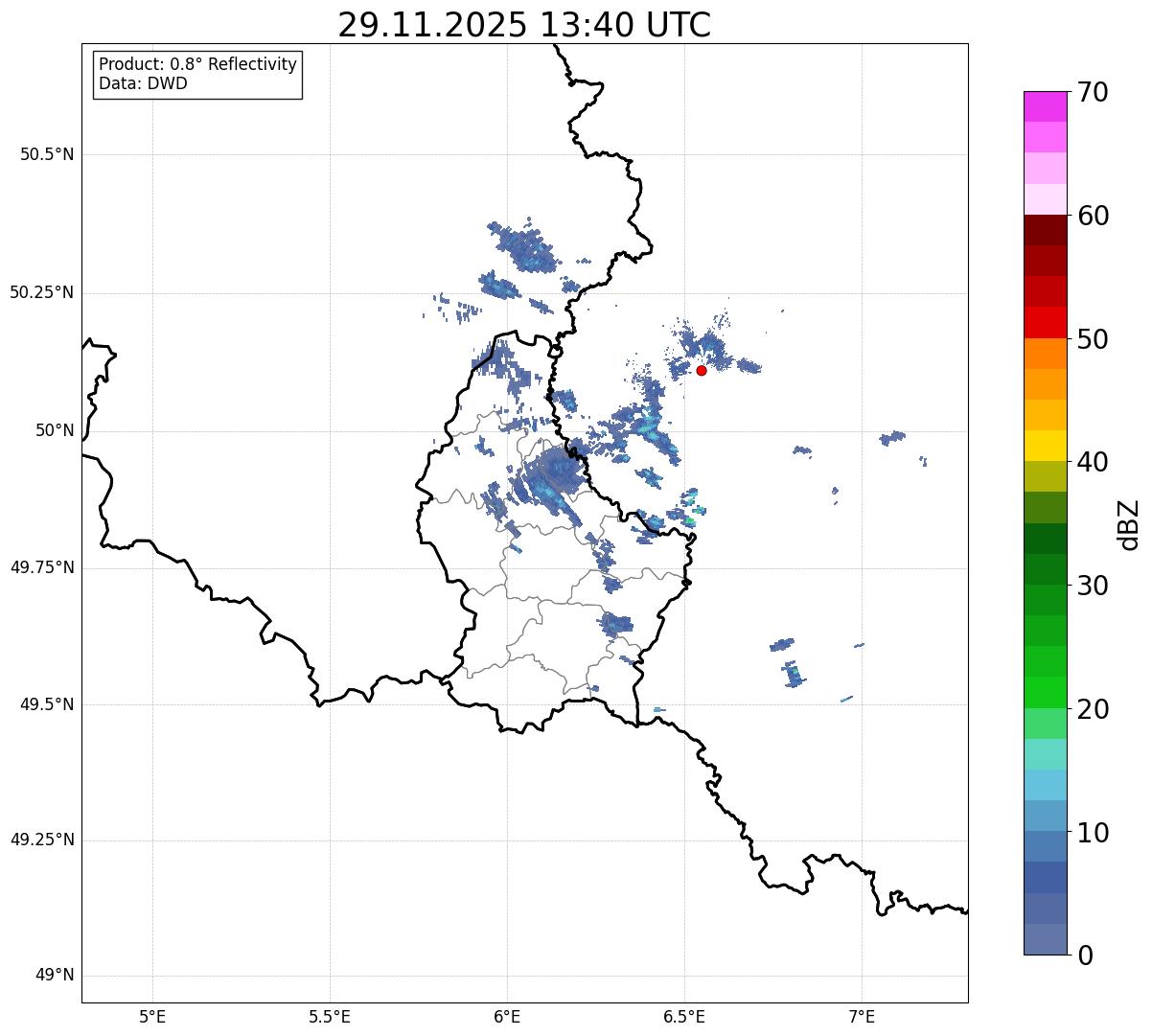Click the radar echo patch north of 50.25°N
The height and width of the screenshot is (1036, 1152).
click(x=522, y=246)
